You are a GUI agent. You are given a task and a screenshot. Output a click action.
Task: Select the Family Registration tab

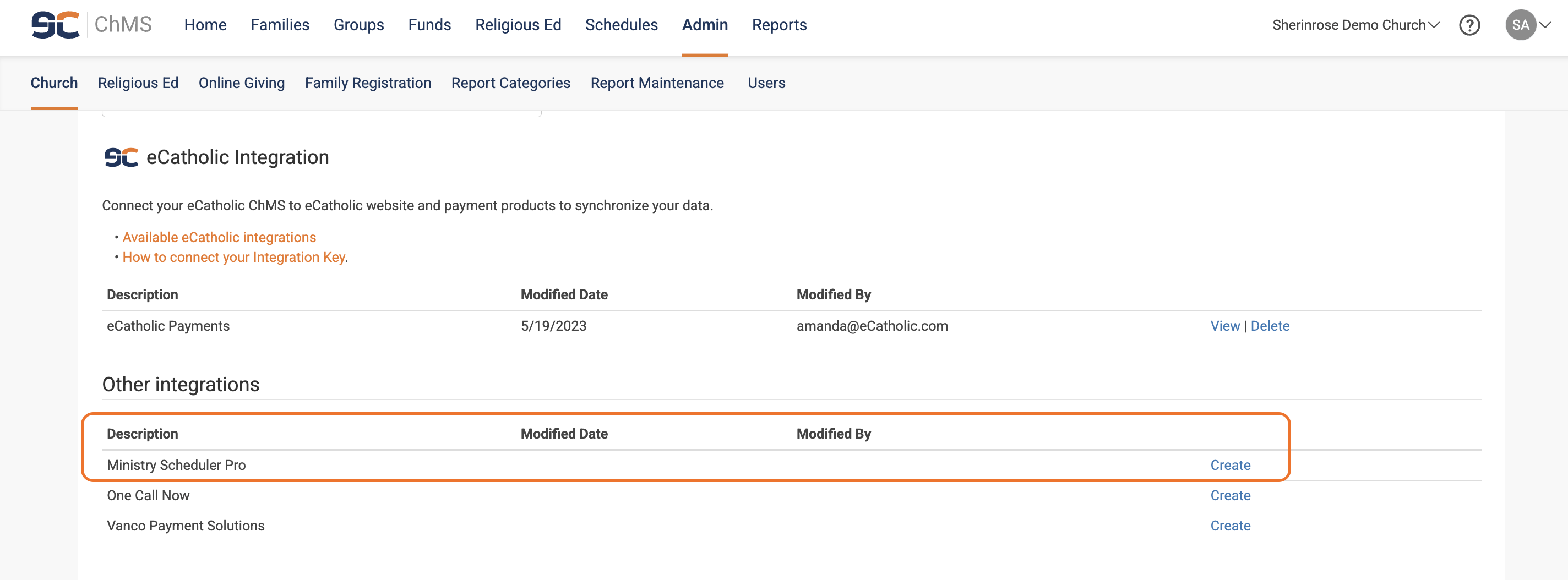368,83
